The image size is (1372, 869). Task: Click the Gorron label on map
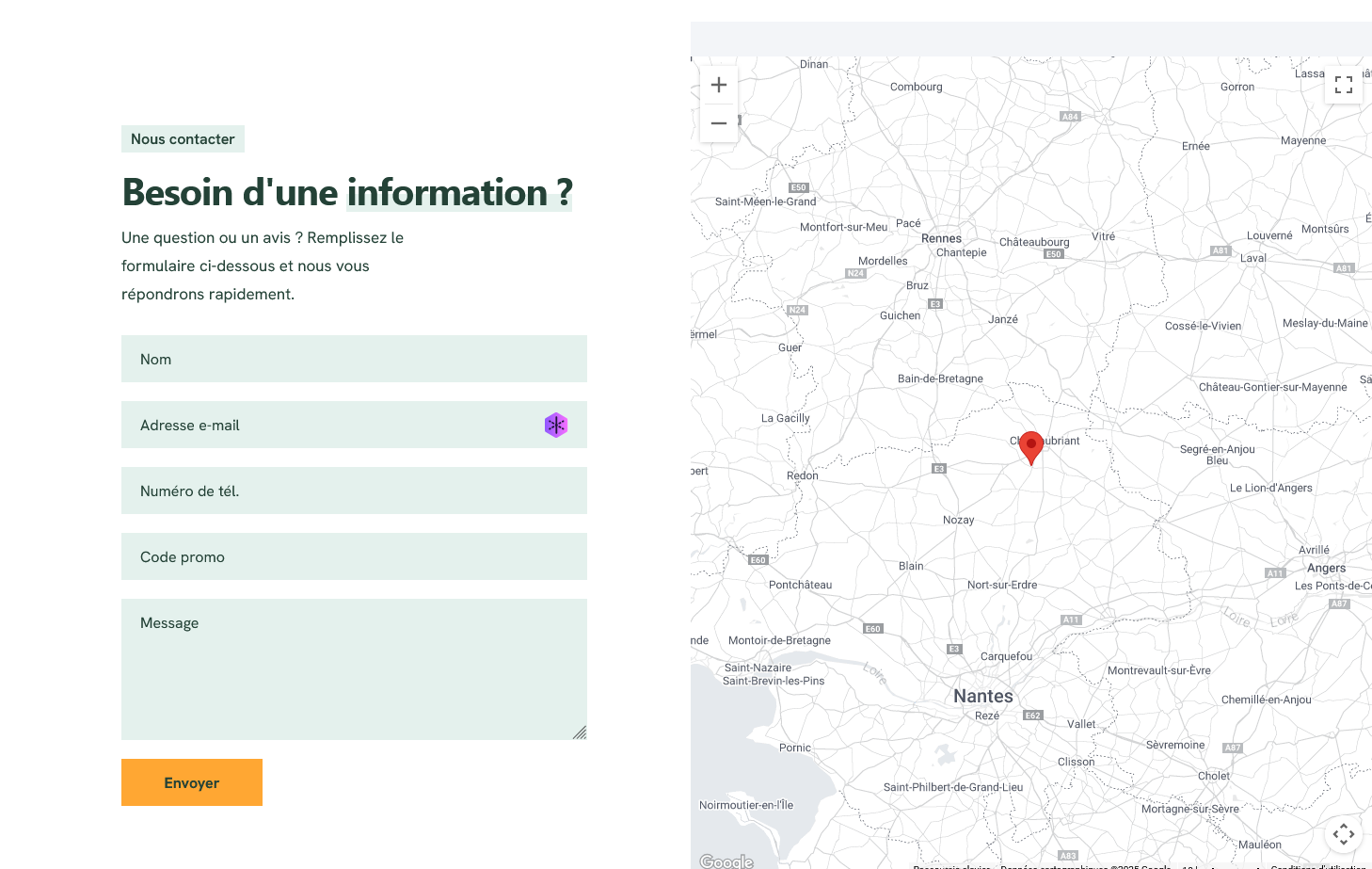coord(1237,87)
